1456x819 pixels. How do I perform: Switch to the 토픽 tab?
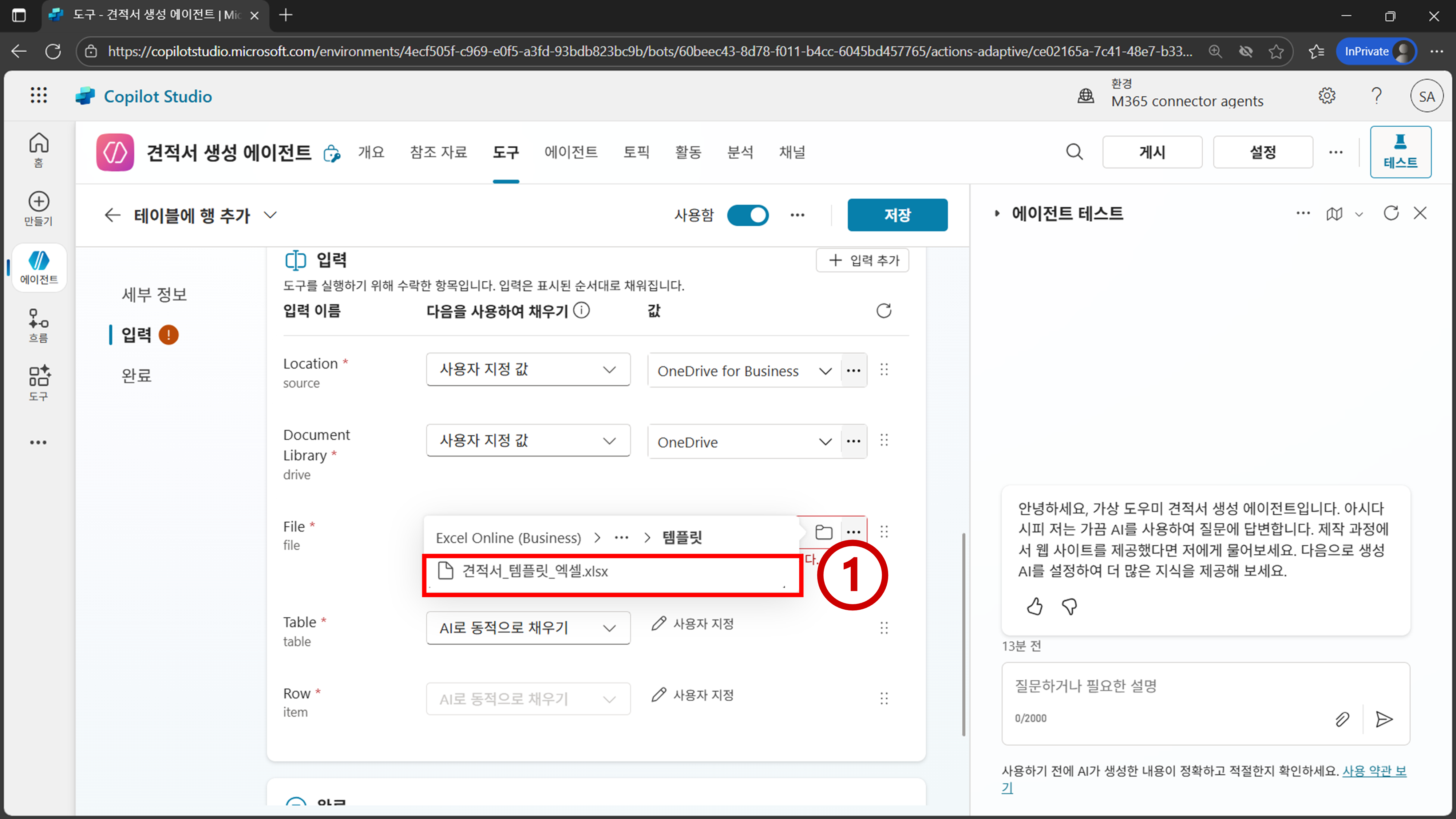[x=636, y=152]
